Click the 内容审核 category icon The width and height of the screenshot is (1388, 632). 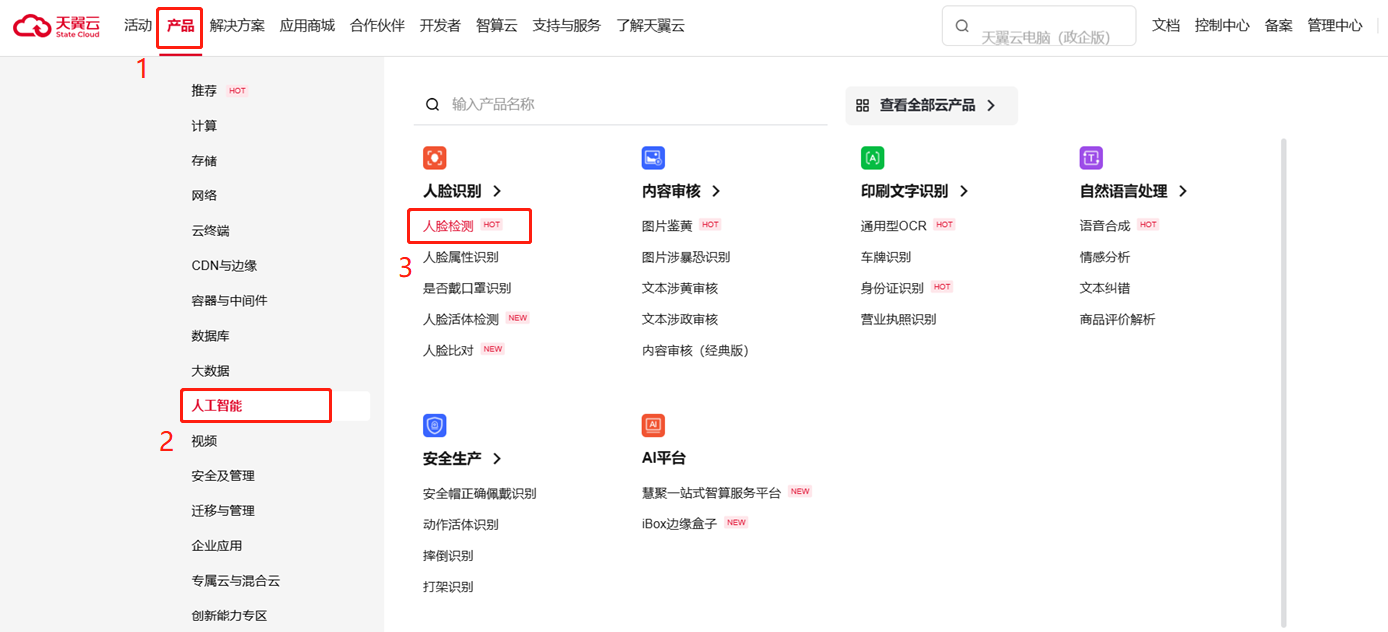pos(653,158)
